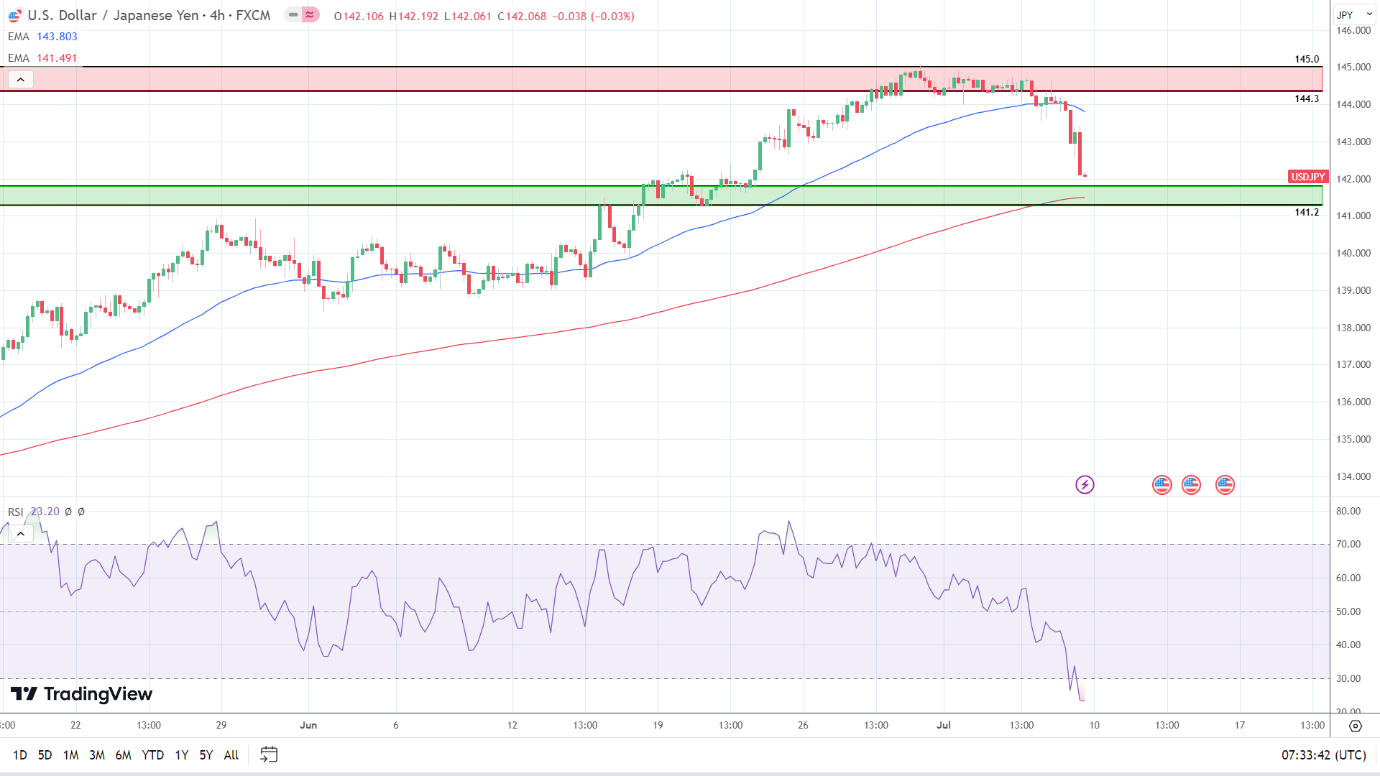Set time range to All
Screen dimensions: 1380x776
(231, 755)
